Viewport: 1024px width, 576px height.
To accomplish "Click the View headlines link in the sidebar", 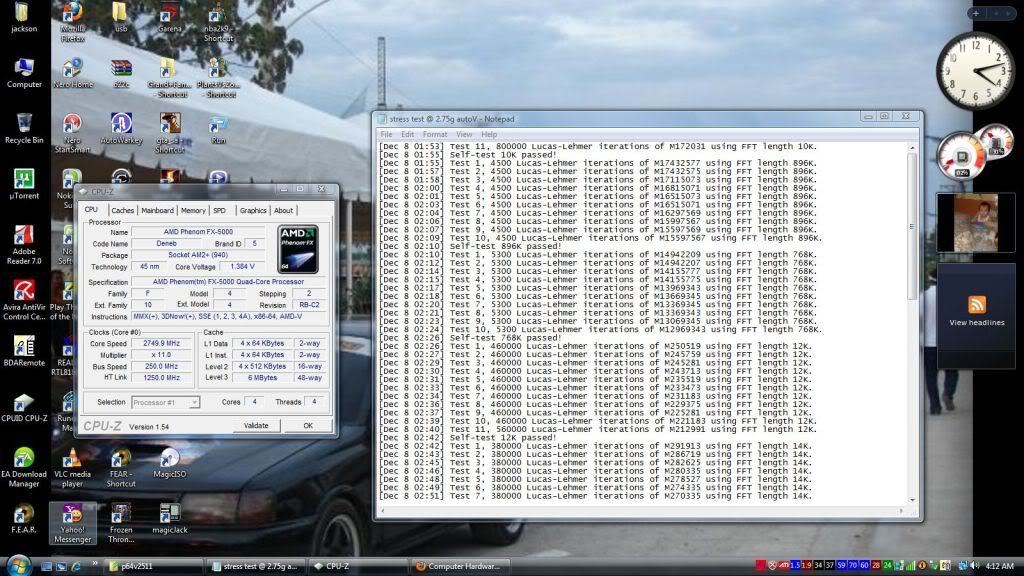I will point(977,323).
